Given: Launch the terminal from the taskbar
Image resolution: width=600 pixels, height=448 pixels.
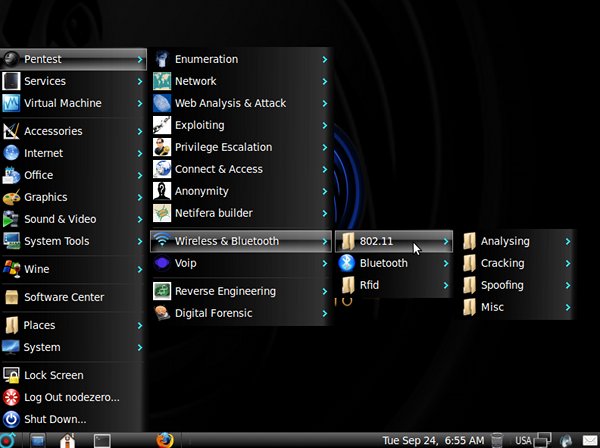Looking at the screenshot, I should (102, 441).
